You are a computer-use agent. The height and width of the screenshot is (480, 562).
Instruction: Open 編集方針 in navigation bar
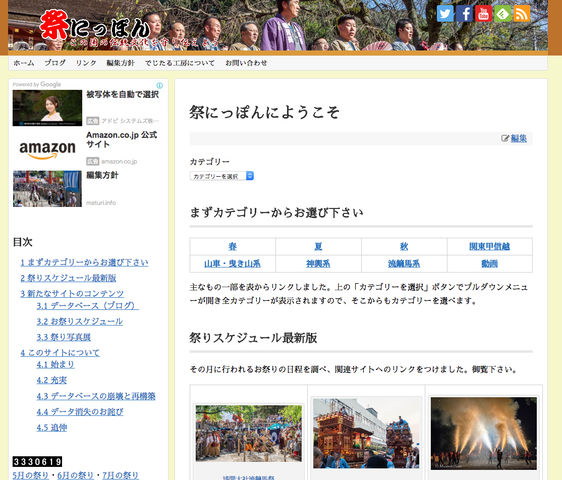[120, 63]
